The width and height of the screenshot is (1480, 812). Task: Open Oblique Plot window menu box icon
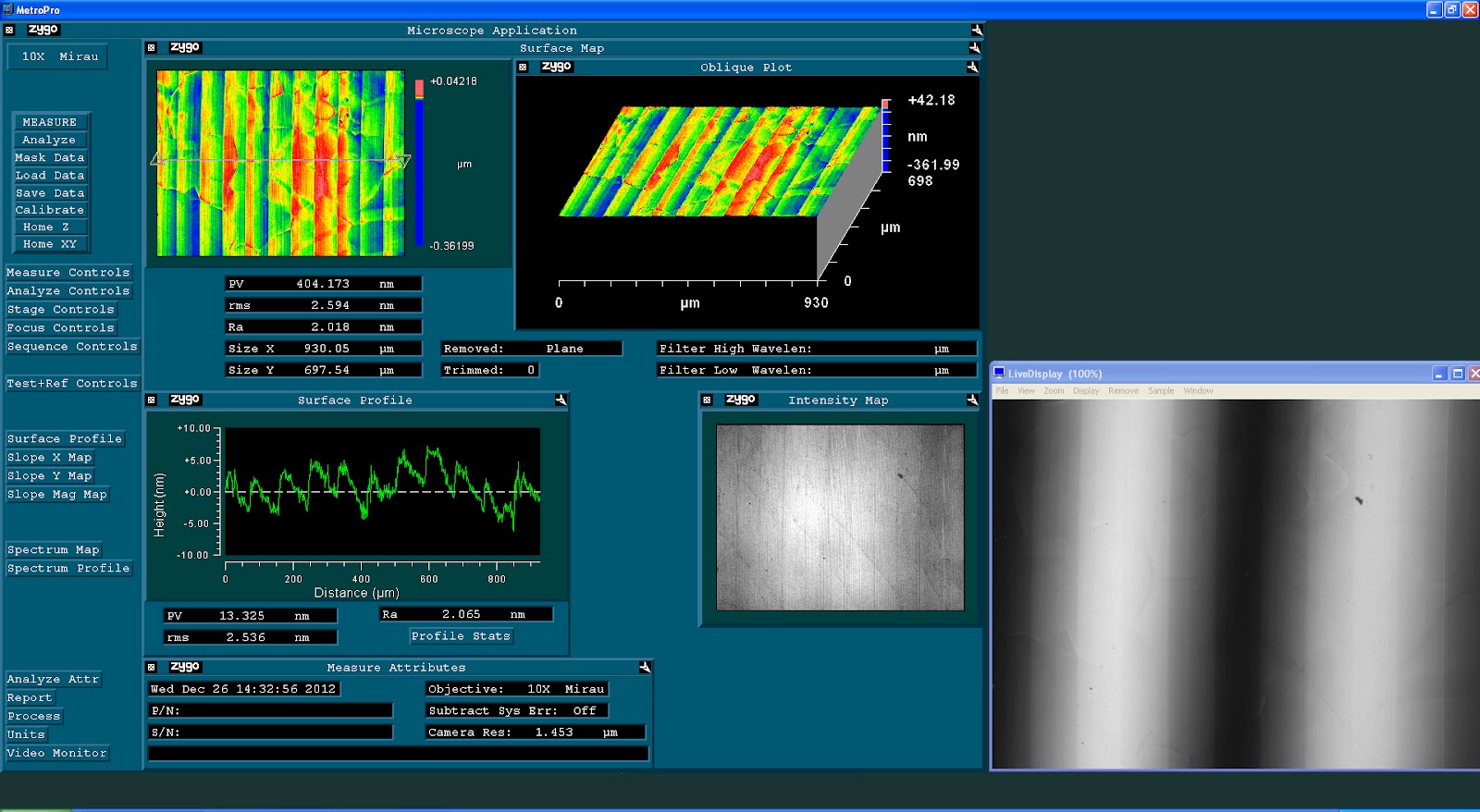tap(523, 67)
